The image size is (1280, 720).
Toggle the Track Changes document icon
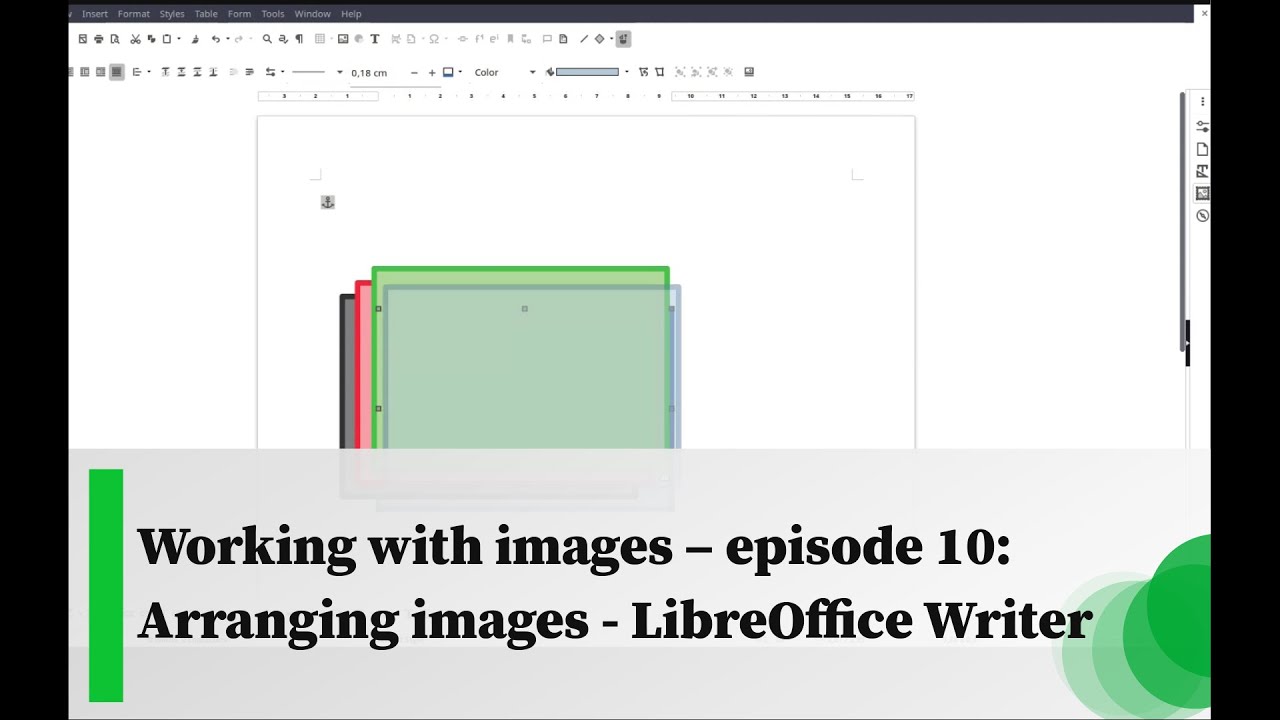click(563, 39)
